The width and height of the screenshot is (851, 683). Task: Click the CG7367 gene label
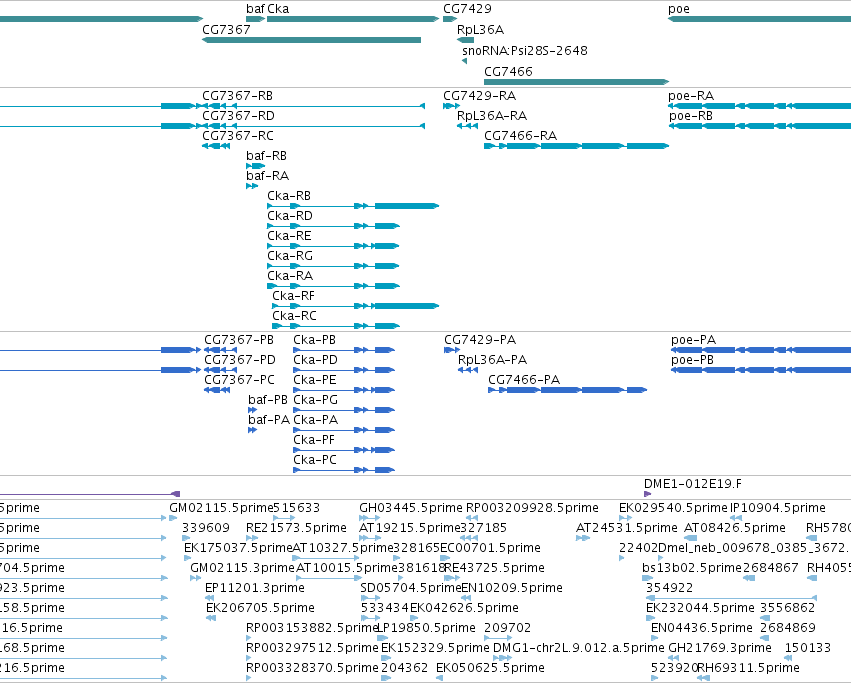click(226, 29)
